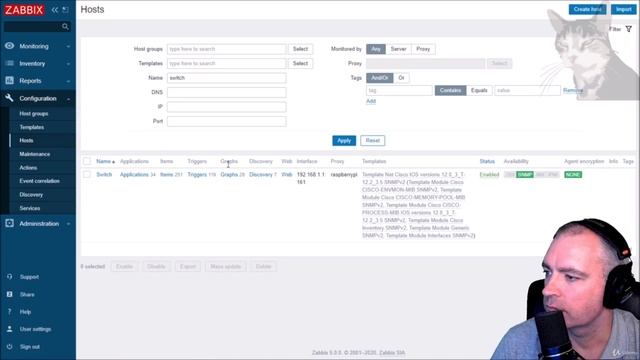
Task: Open Host groups in Configuration
Action: pos(33,113)
